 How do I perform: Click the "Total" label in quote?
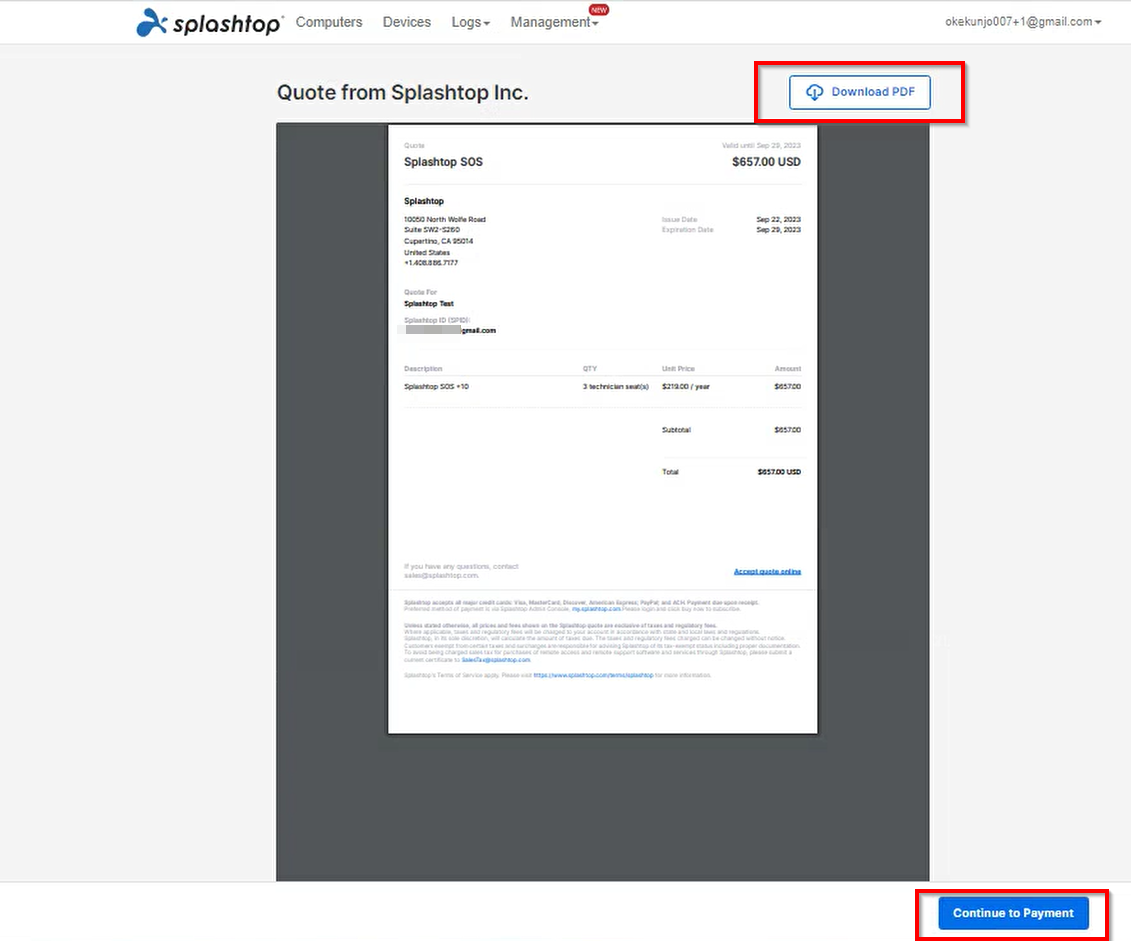670,472
